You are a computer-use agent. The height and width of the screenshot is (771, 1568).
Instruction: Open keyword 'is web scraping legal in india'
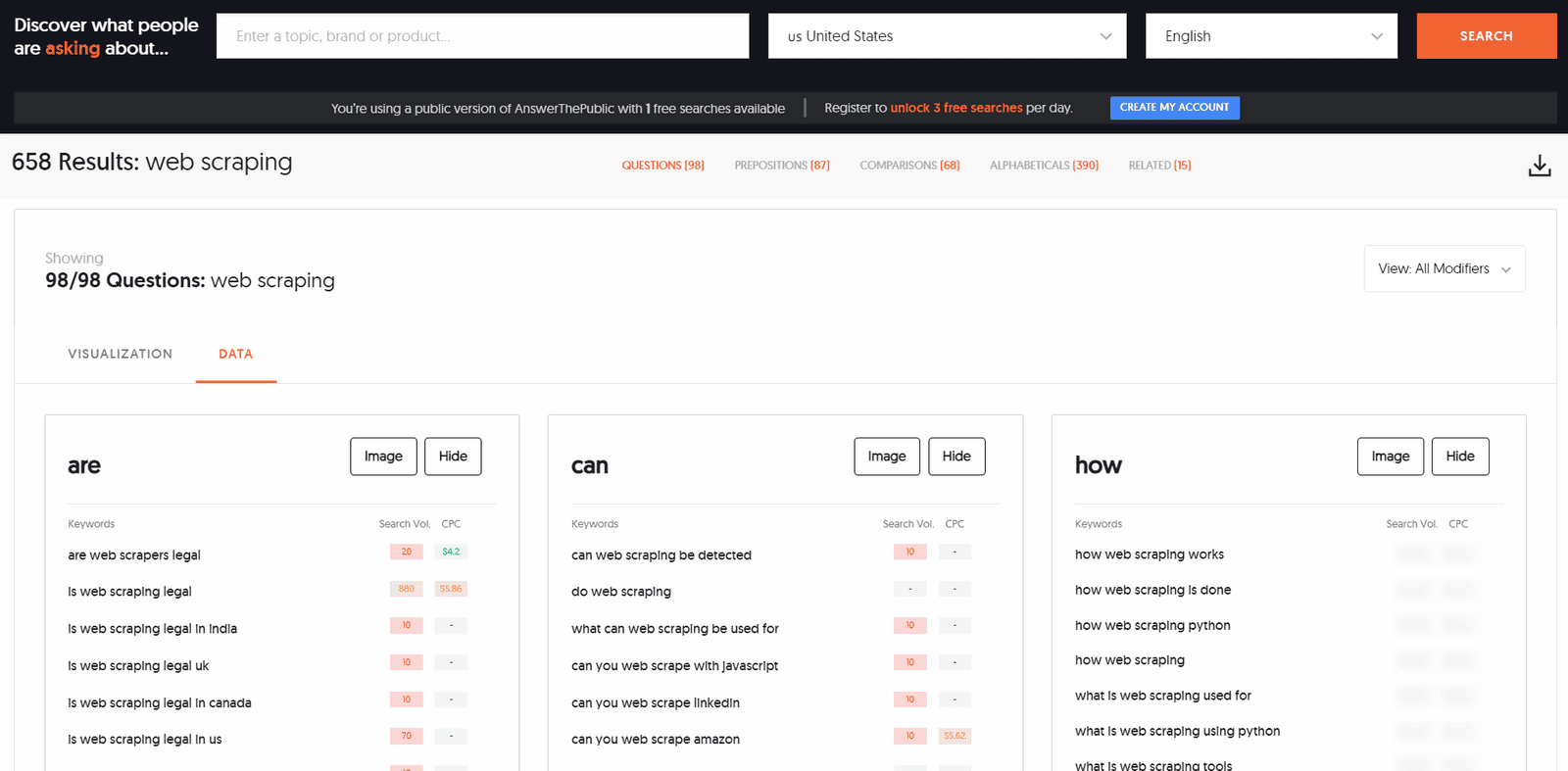[152, 629]
